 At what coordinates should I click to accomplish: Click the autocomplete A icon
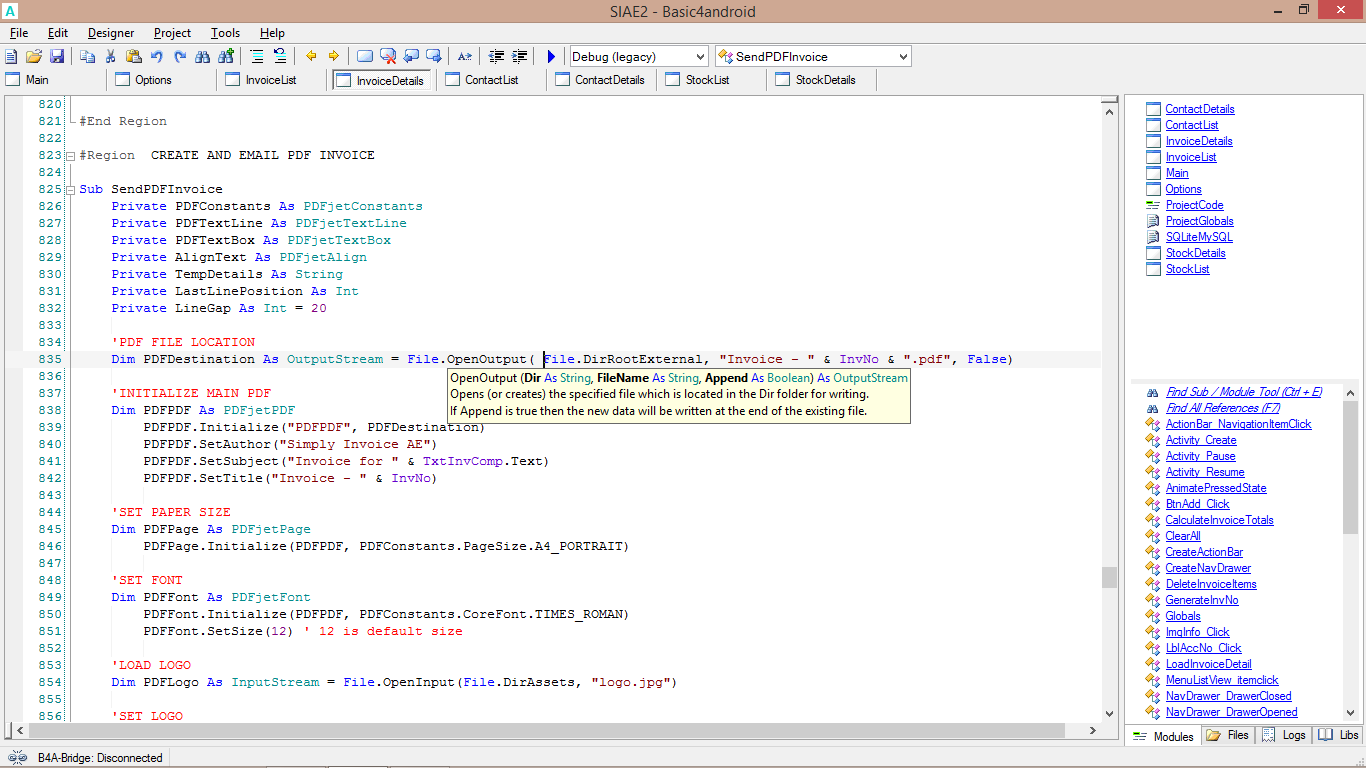point(465,56)
